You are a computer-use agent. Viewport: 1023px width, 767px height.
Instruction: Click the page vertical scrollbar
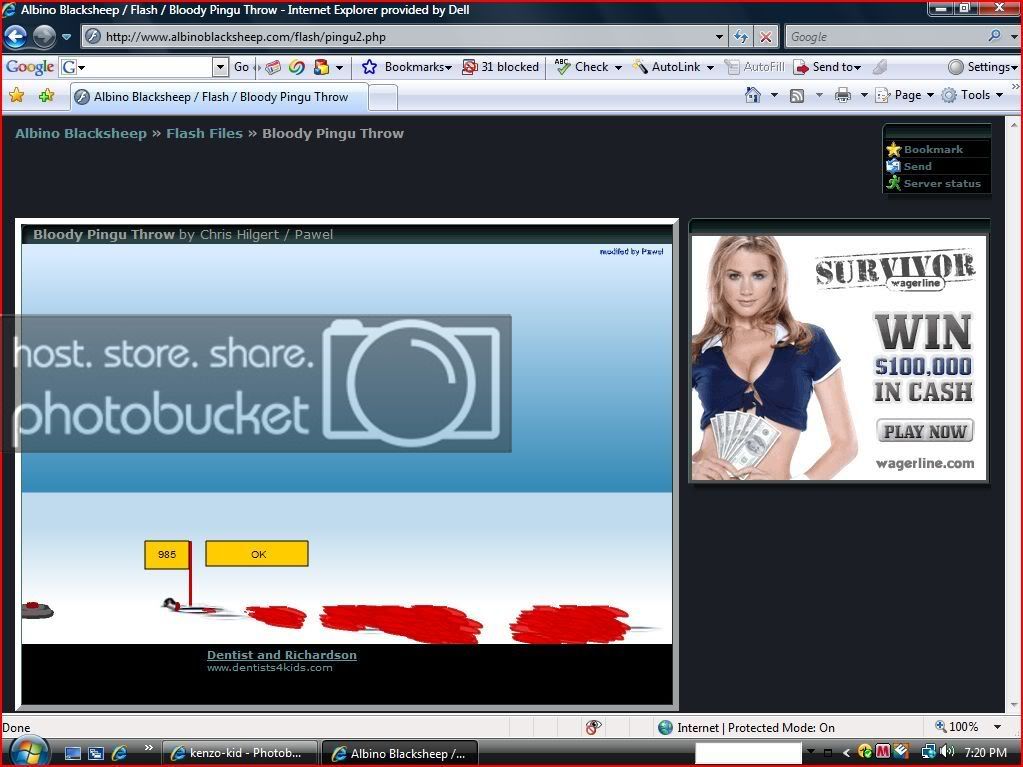(1014, 414)
